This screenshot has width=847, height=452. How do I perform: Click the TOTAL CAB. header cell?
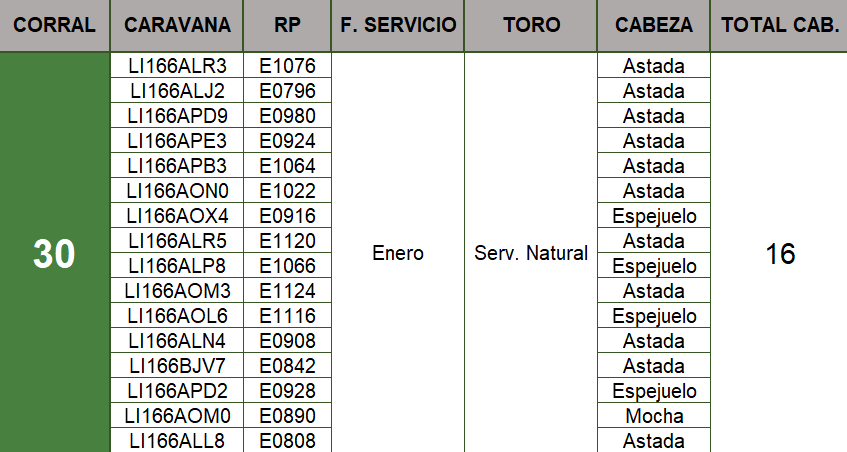(x=779, y=25)
